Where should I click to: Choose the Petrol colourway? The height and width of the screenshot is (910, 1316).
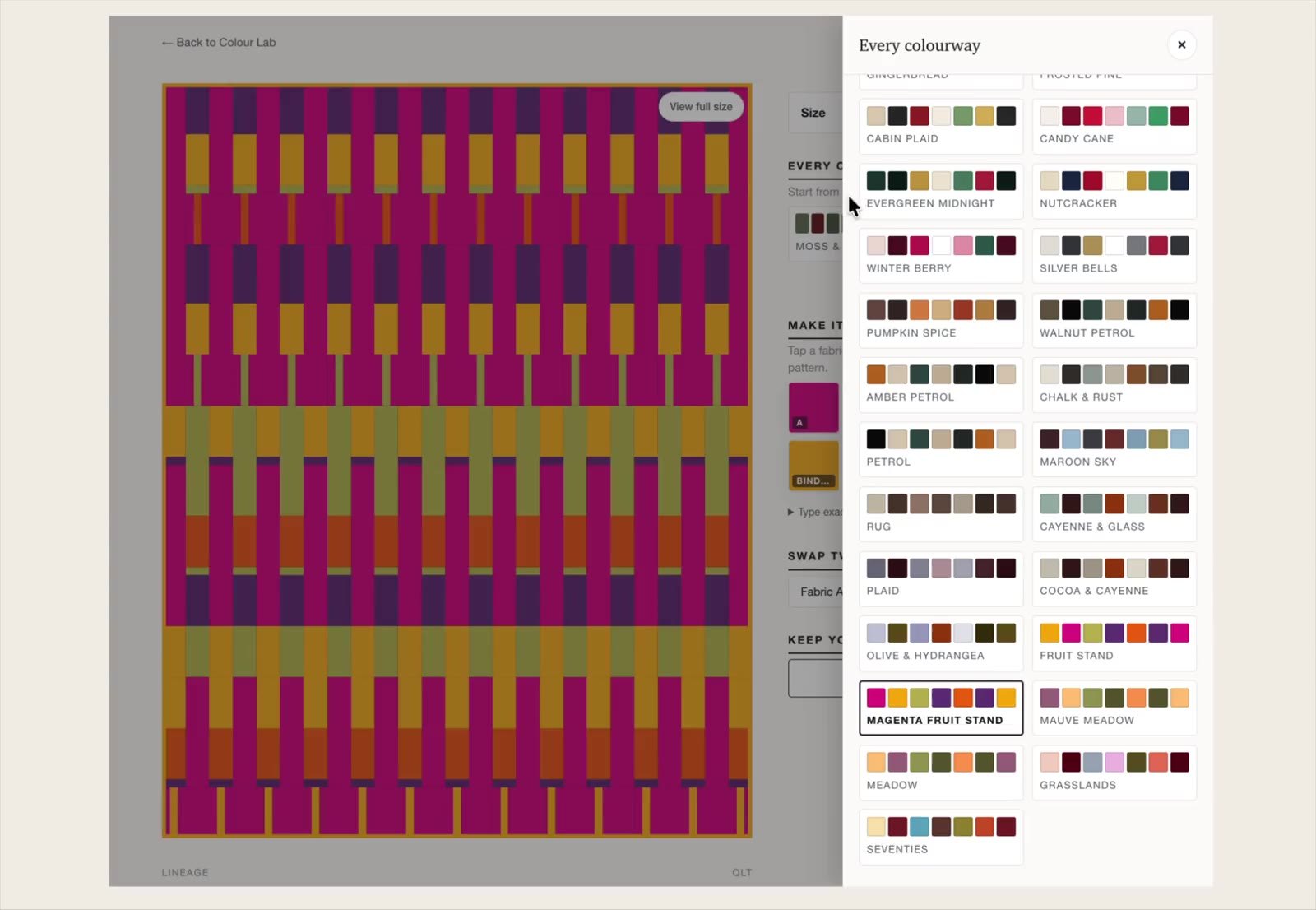[x=941, y=450]
